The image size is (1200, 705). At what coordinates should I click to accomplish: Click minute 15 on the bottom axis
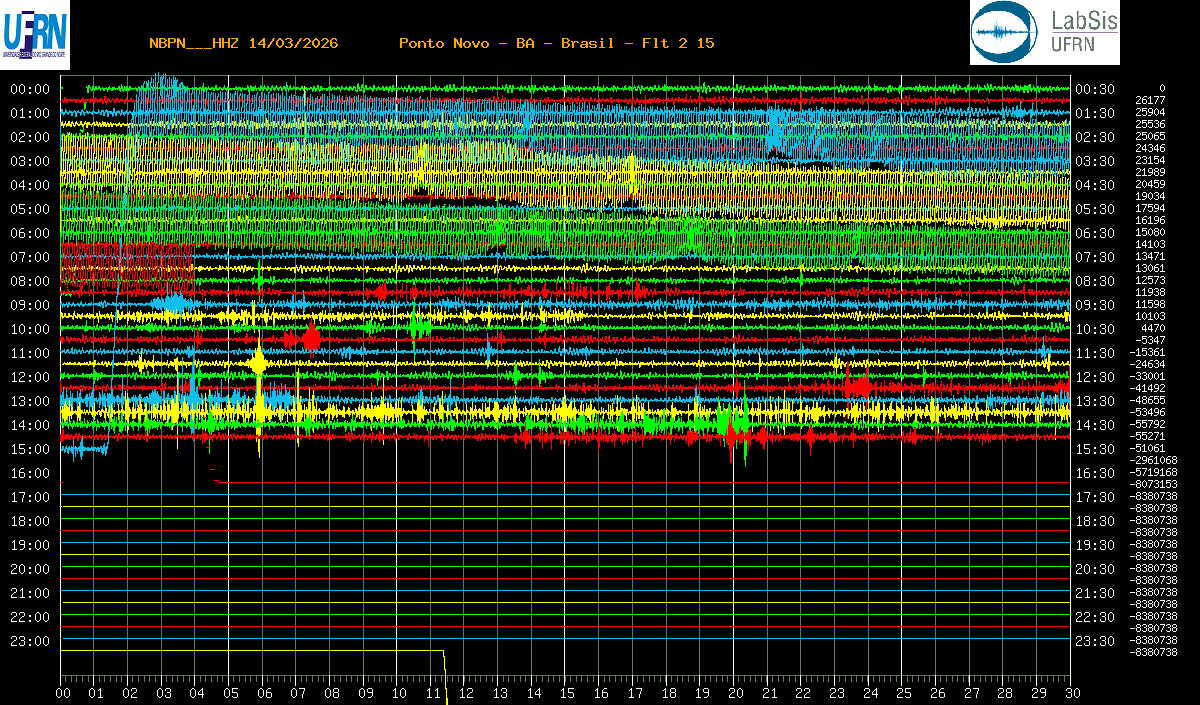click(566, 693)
